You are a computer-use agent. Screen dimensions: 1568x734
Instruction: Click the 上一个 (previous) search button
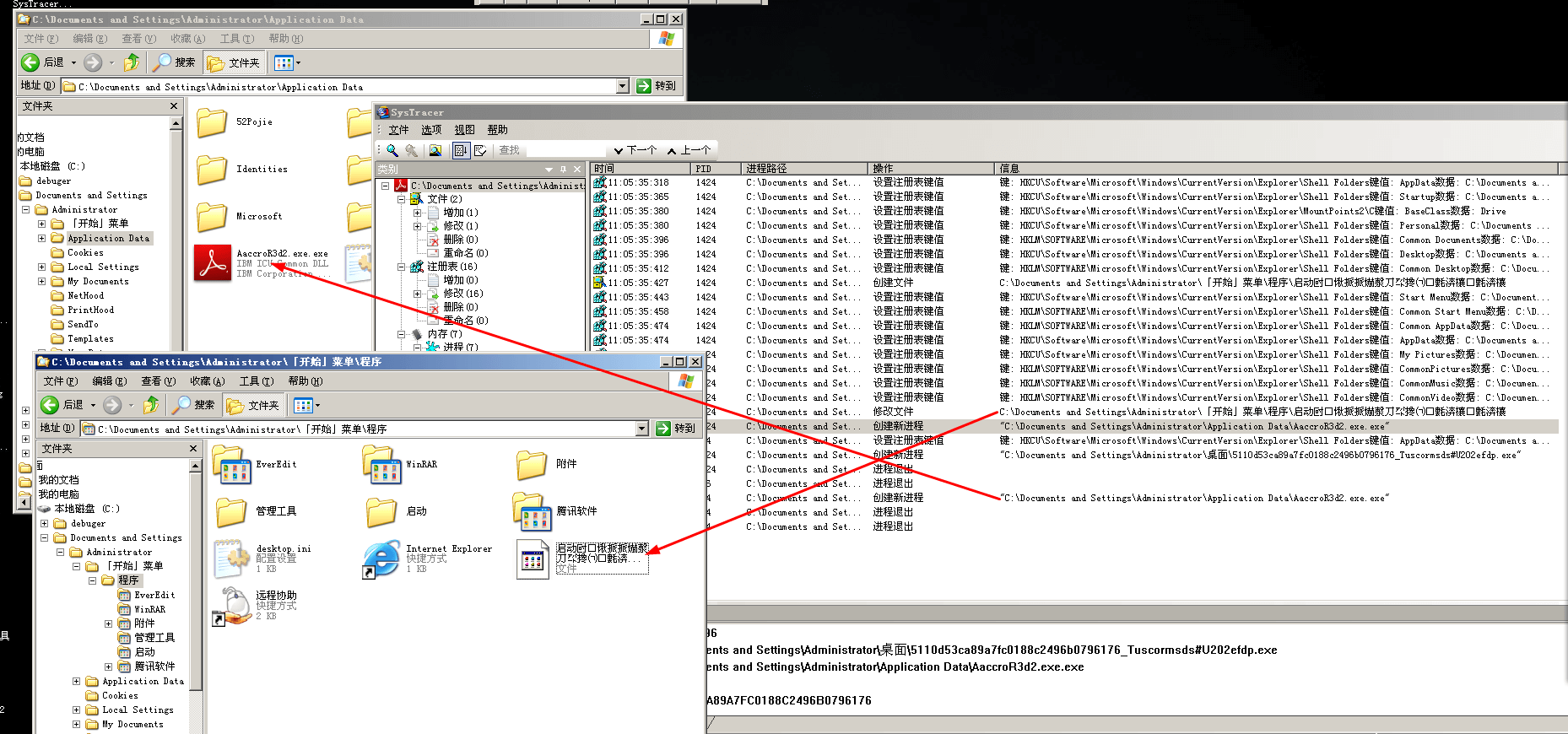pos(689,150)
